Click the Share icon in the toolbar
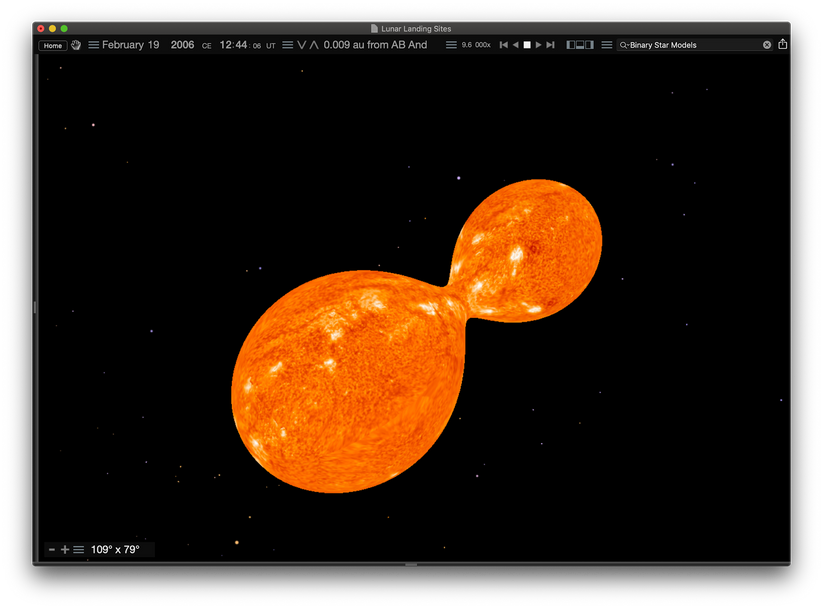Viewport: 823px width, 609px height. tap(784, 45)
